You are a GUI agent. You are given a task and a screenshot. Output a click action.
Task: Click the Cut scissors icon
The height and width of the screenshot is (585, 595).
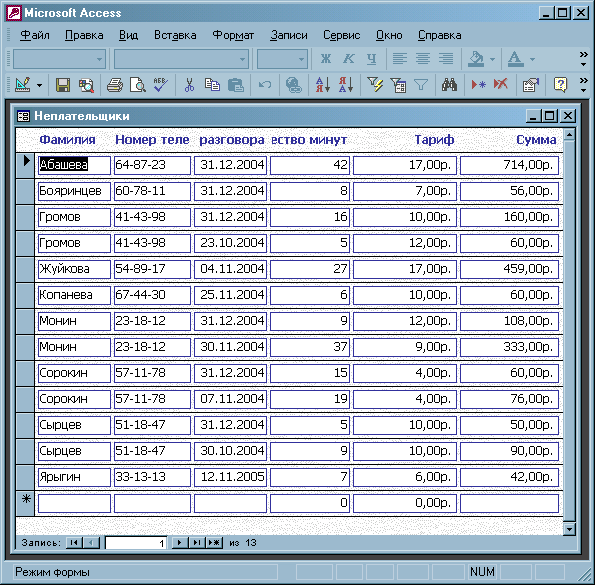[x=189, y=85]
